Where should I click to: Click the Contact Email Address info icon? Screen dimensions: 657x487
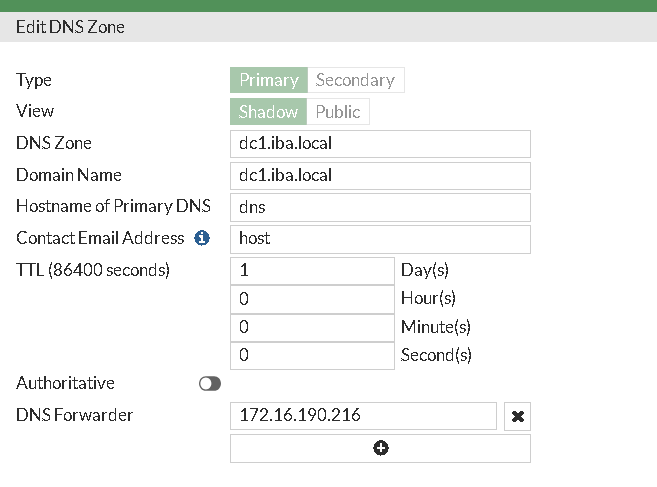(x=201, y=238)
